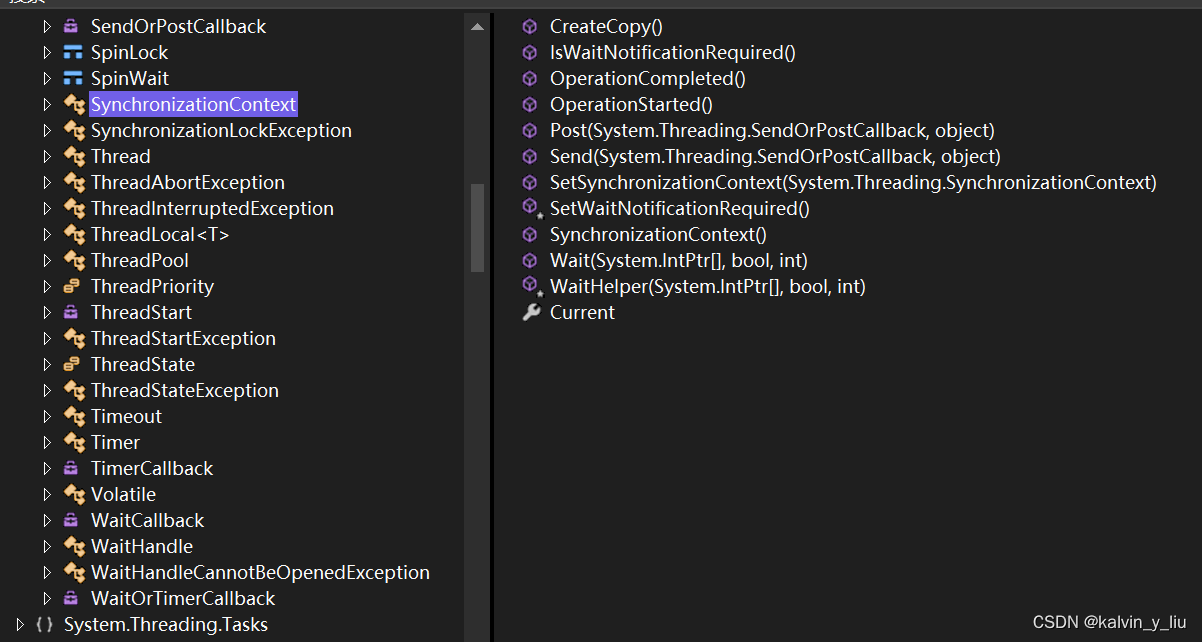Viewport: 1202px width, 642px height.
Task: Open the CSDN @kalvin_y_liu link
Action: [1111, 621]
